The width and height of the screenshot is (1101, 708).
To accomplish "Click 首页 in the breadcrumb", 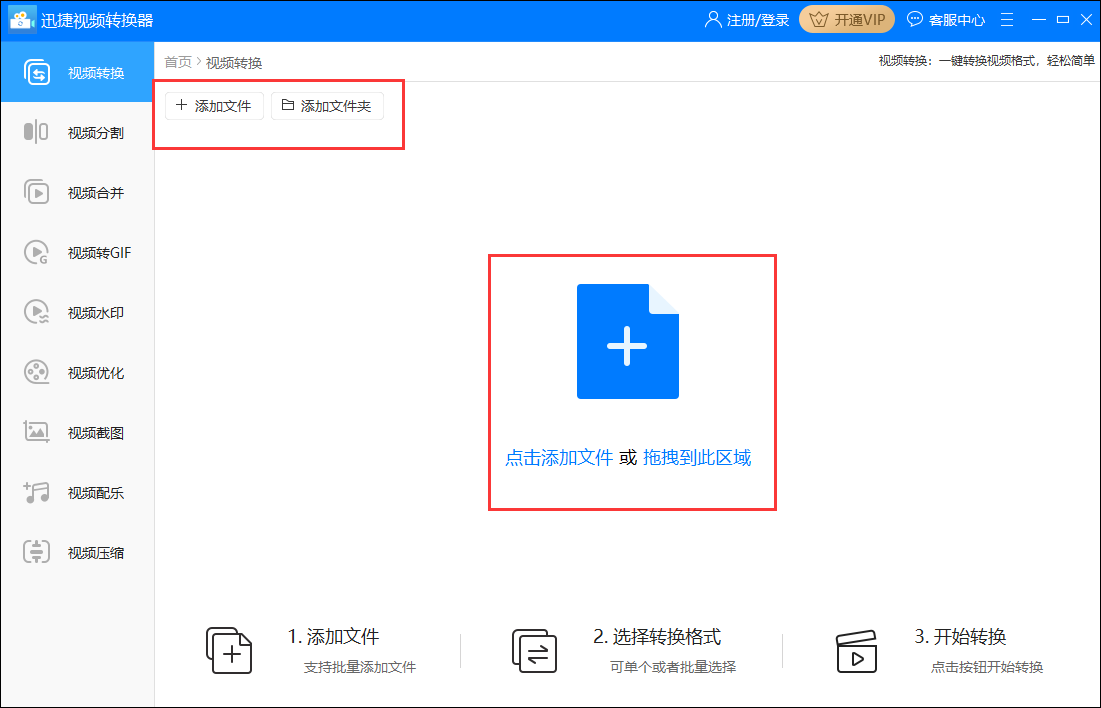I will click(x=178, y=63).
